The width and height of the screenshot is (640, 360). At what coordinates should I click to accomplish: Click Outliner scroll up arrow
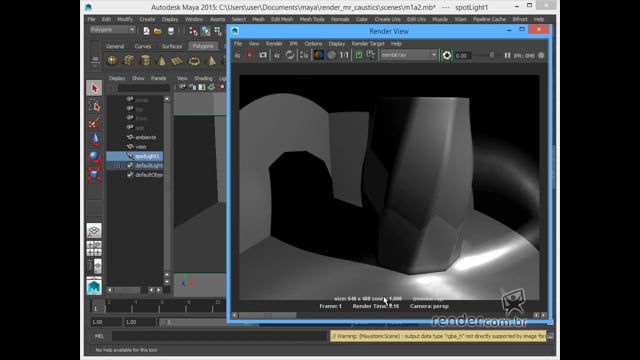pos(167,99)
